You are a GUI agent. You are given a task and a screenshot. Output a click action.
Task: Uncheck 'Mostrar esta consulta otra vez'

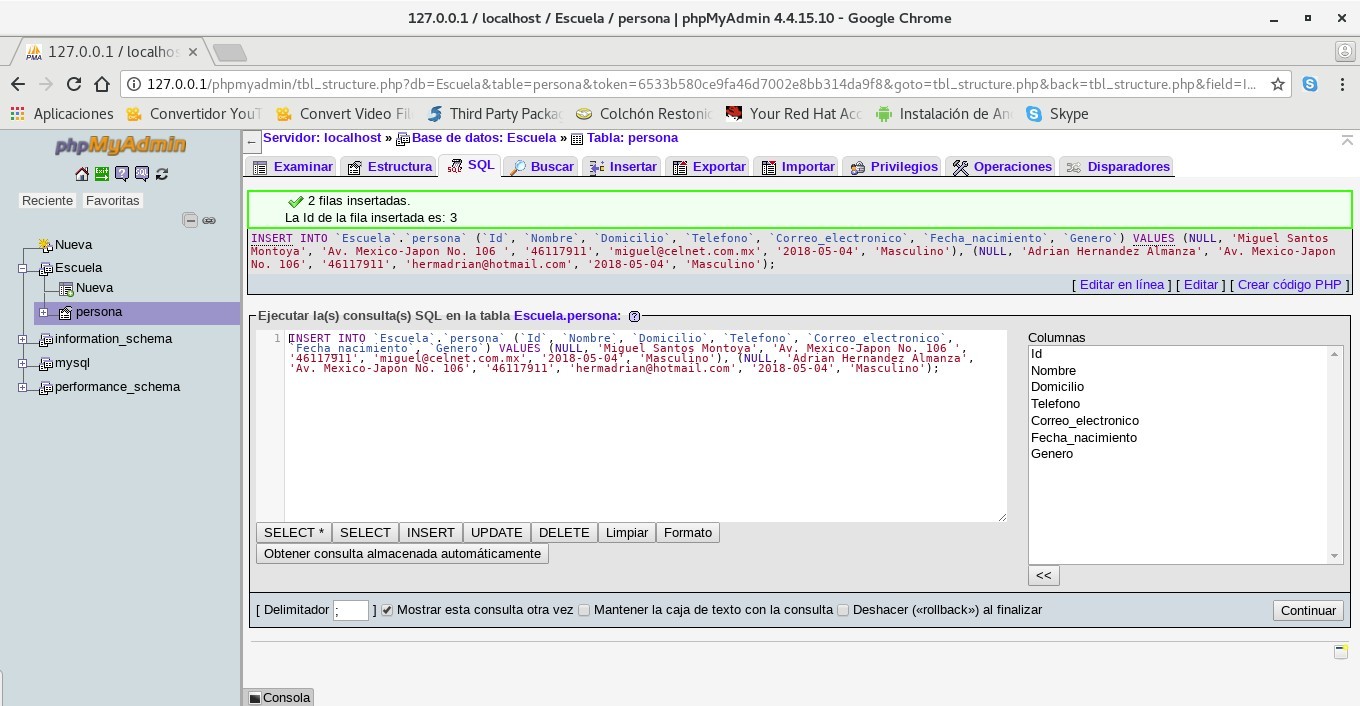[x=387, y=610]
